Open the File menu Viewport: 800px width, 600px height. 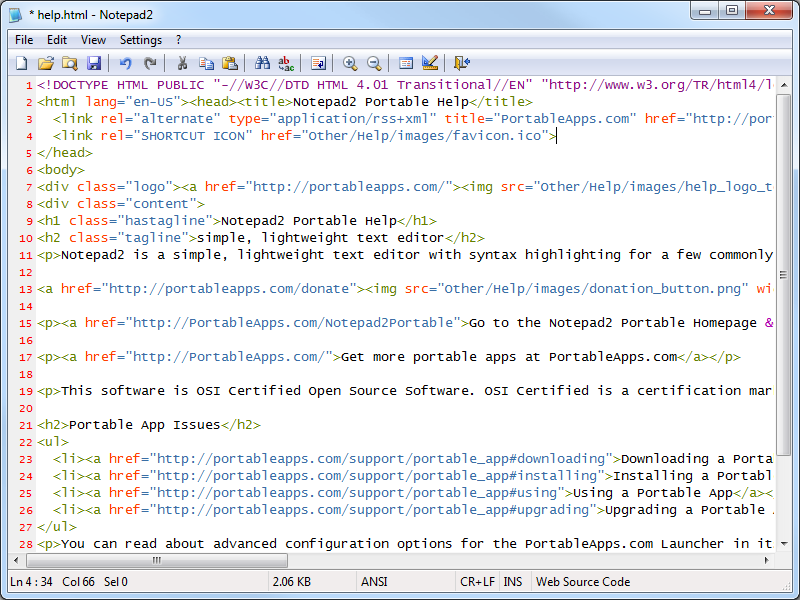click(24, 40)
